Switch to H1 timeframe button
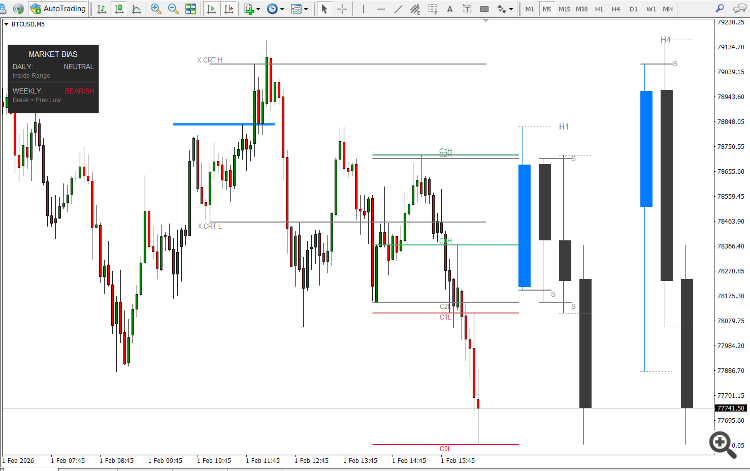The height and width of the screenshot is (471, 750). point(599,9)
